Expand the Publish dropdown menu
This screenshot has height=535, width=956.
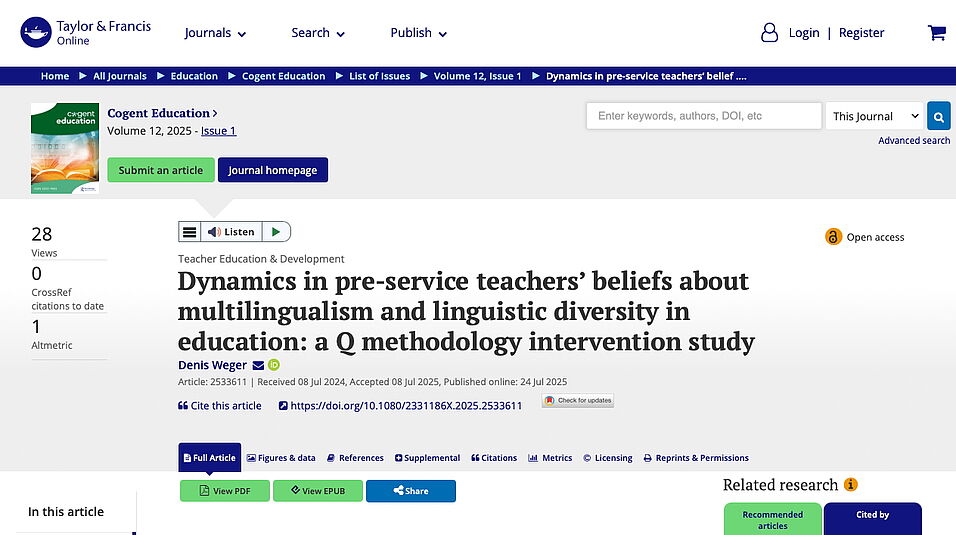[418, 33]
